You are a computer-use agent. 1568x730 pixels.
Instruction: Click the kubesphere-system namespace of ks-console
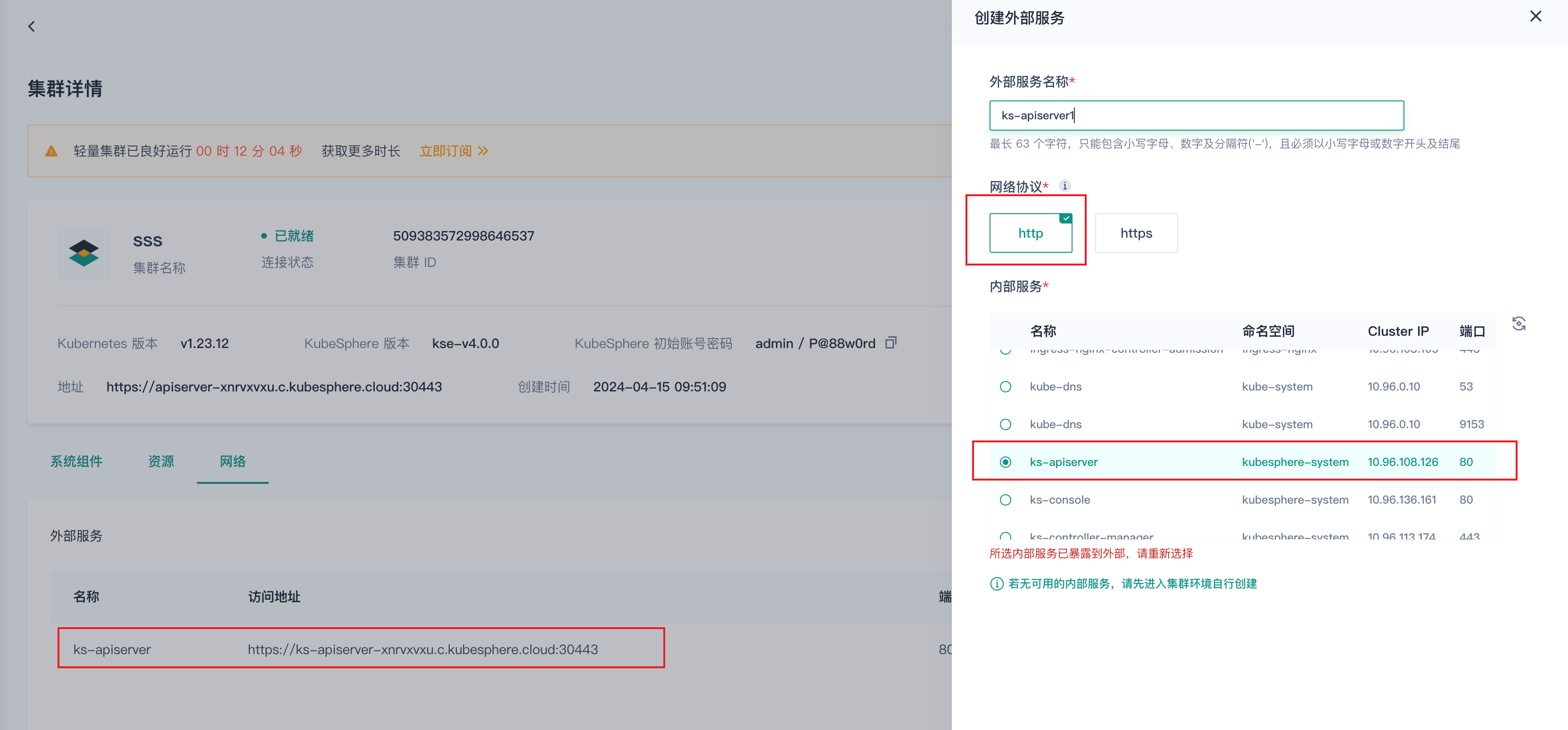click(x=1295, y=500)
